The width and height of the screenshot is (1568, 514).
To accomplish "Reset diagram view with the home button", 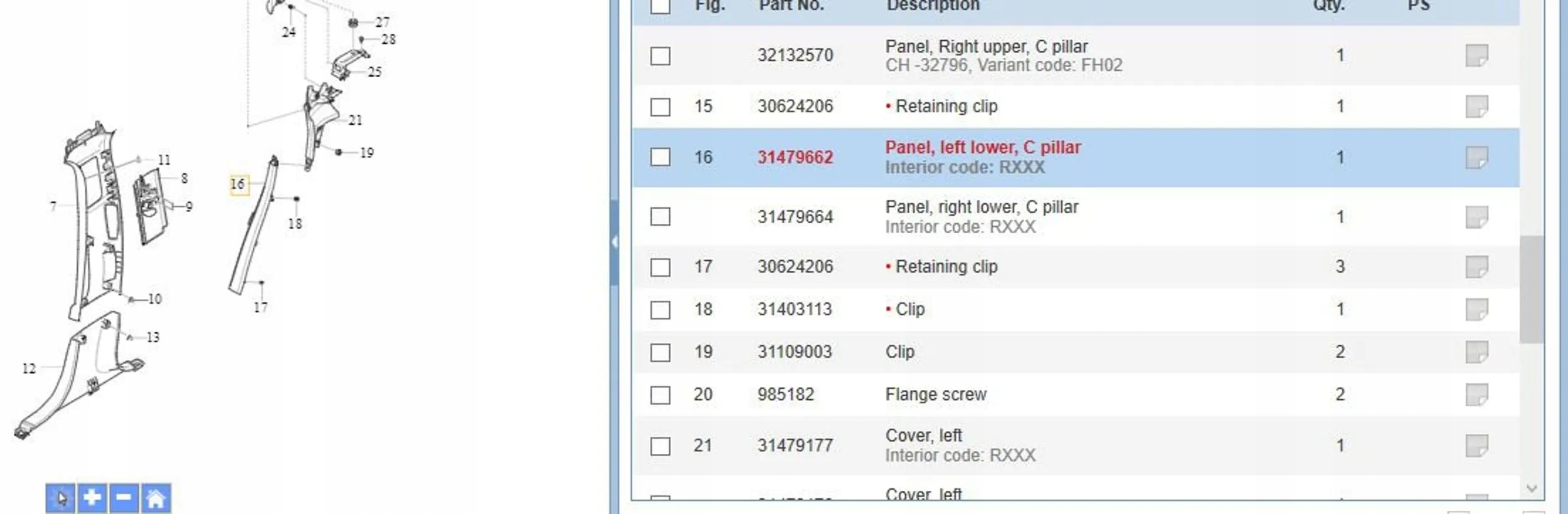I will click(156, 498).
